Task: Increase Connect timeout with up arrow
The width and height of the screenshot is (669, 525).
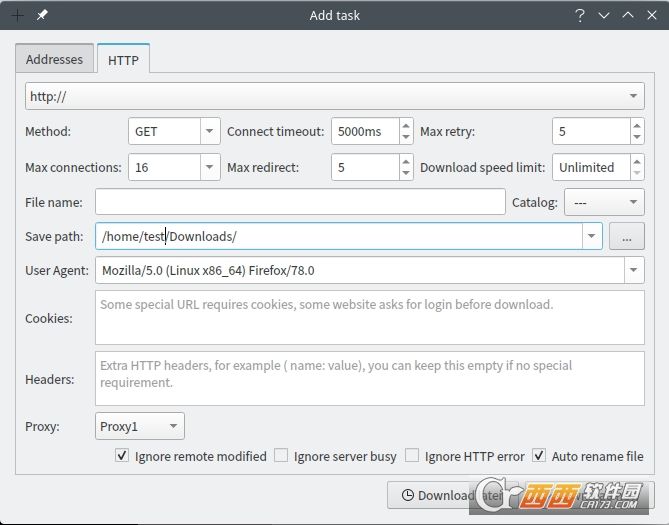Action: pos(405,125)
